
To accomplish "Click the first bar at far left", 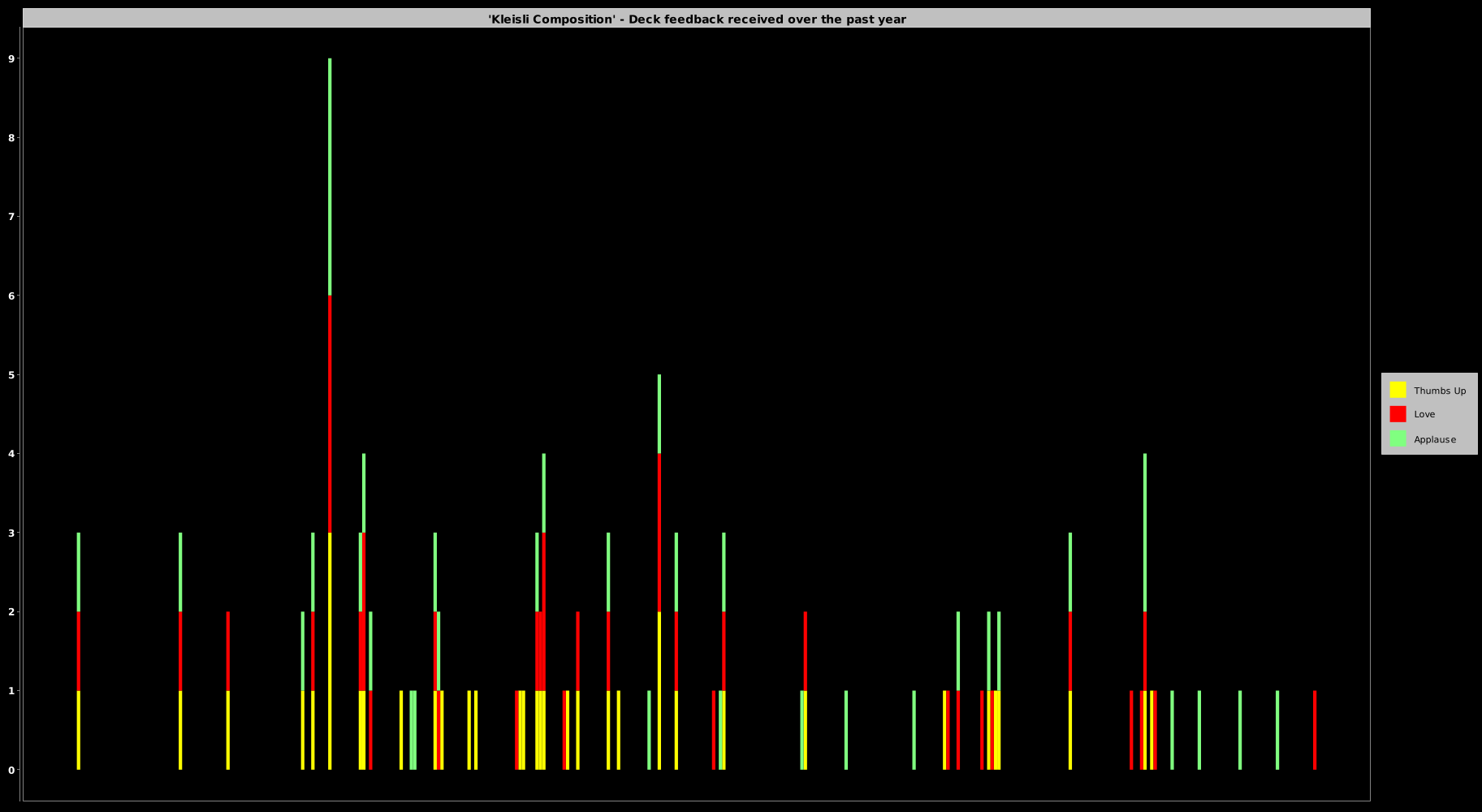I will point(79,651).
